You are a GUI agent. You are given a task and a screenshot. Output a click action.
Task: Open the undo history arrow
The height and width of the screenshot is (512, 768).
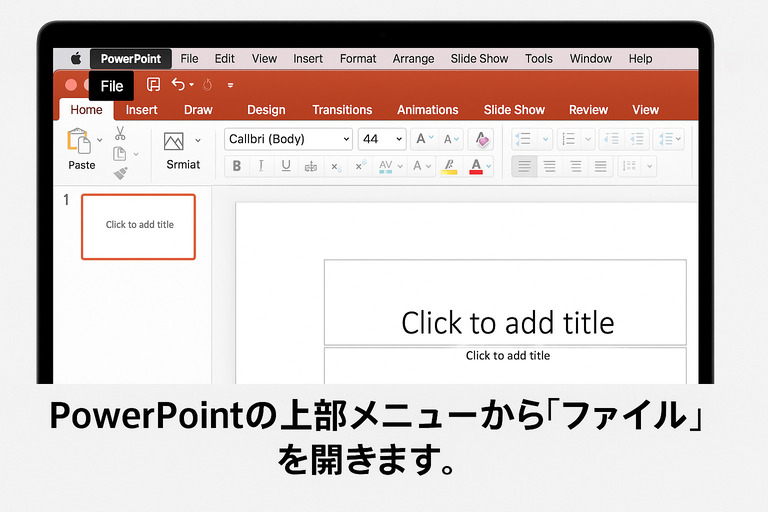192,85
